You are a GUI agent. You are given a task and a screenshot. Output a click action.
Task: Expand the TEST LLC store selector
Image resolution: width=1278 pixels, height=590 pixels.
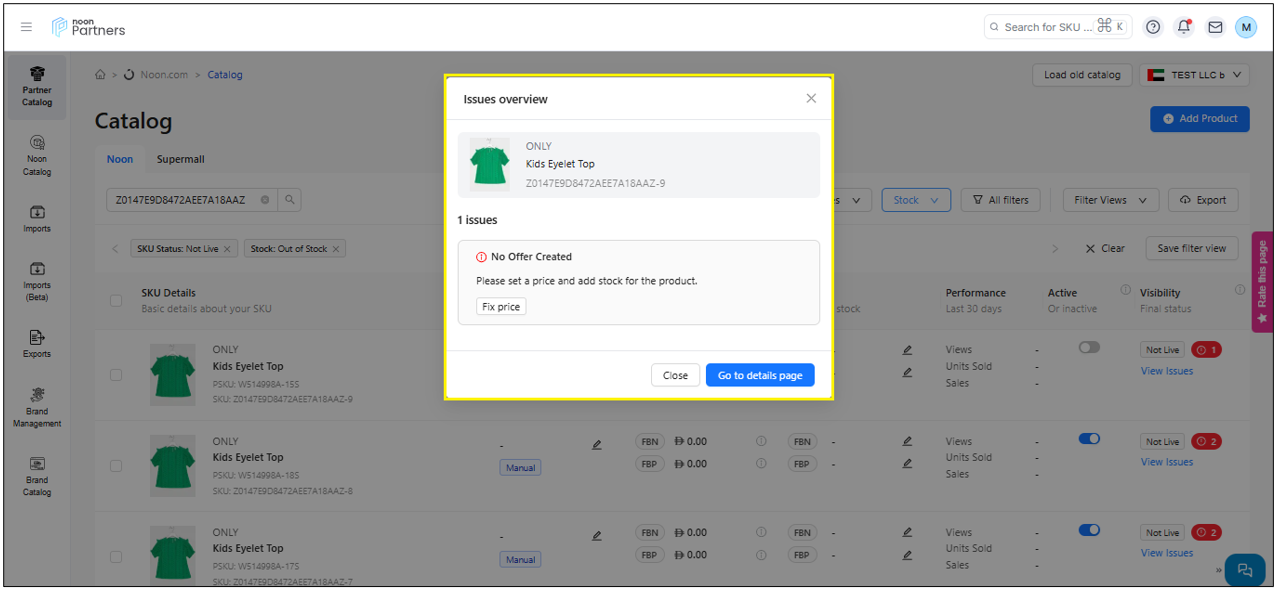pos(1194,75)
